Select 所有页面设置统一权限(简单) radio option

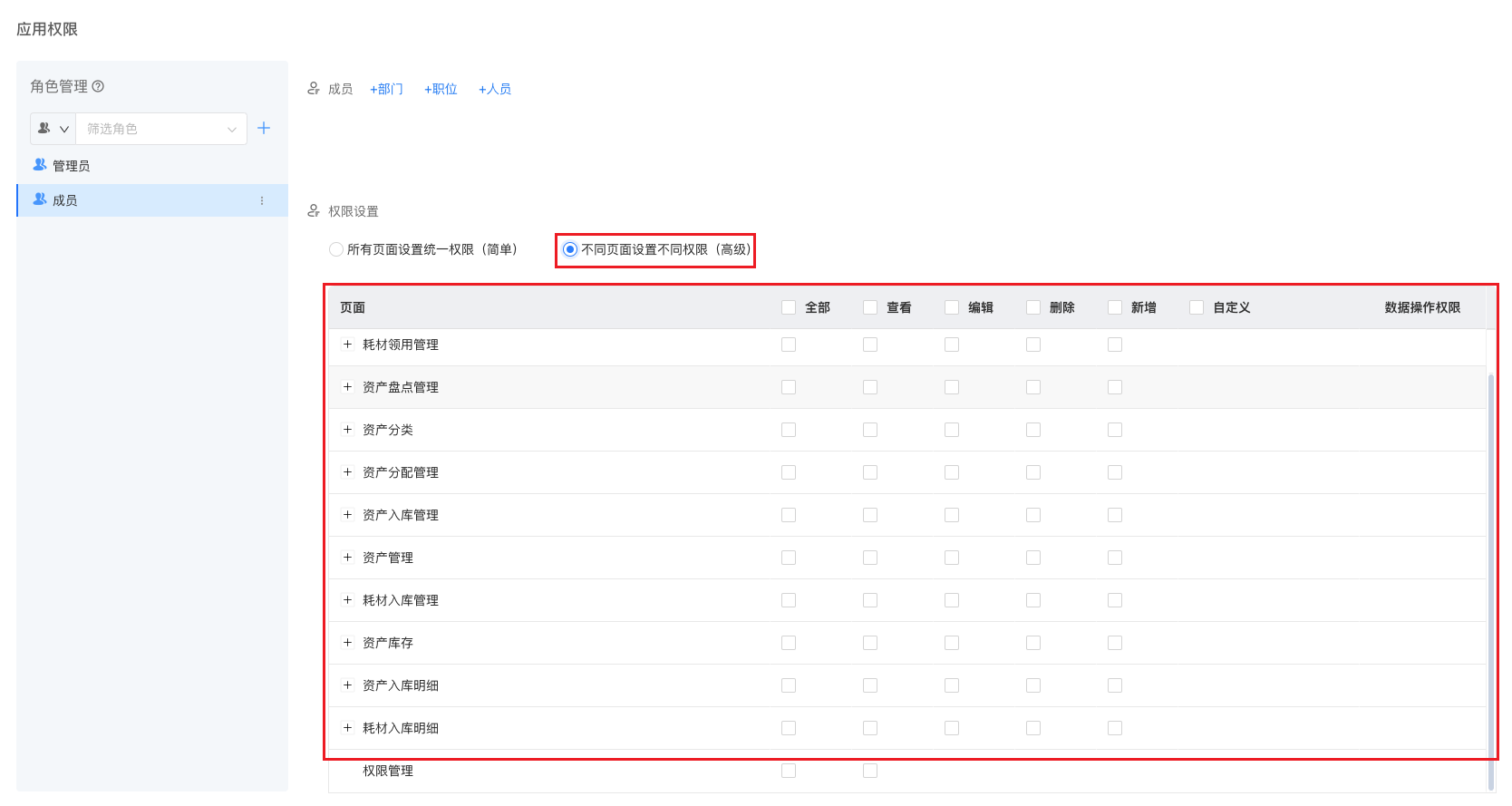336,249
